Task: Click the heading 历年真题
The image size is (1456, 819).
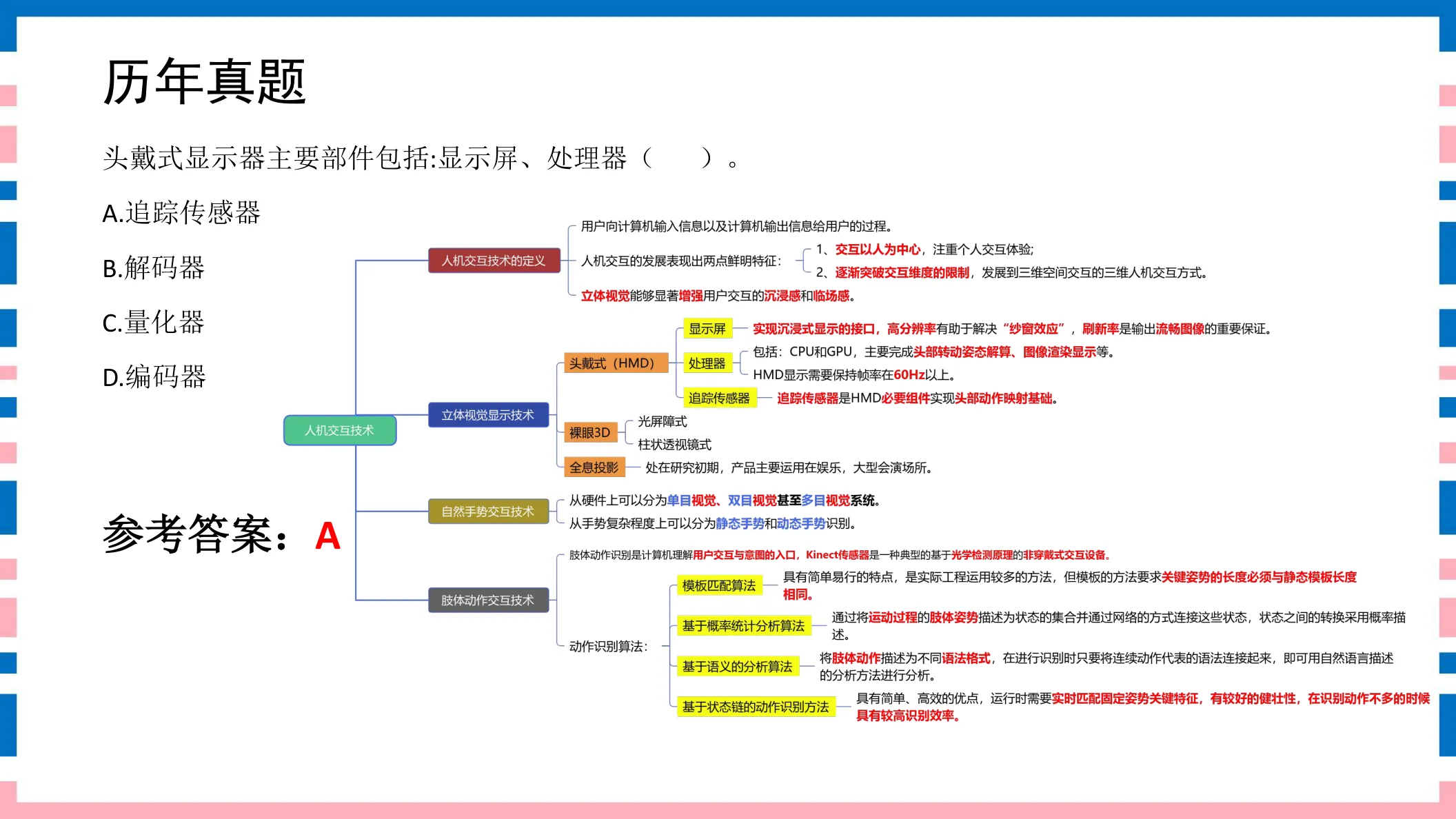Action: click(204, 81)
